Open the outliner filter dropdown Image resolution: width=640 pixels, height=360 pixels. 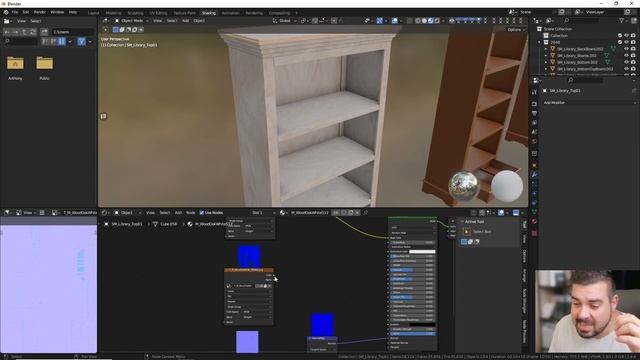[623, 20]
